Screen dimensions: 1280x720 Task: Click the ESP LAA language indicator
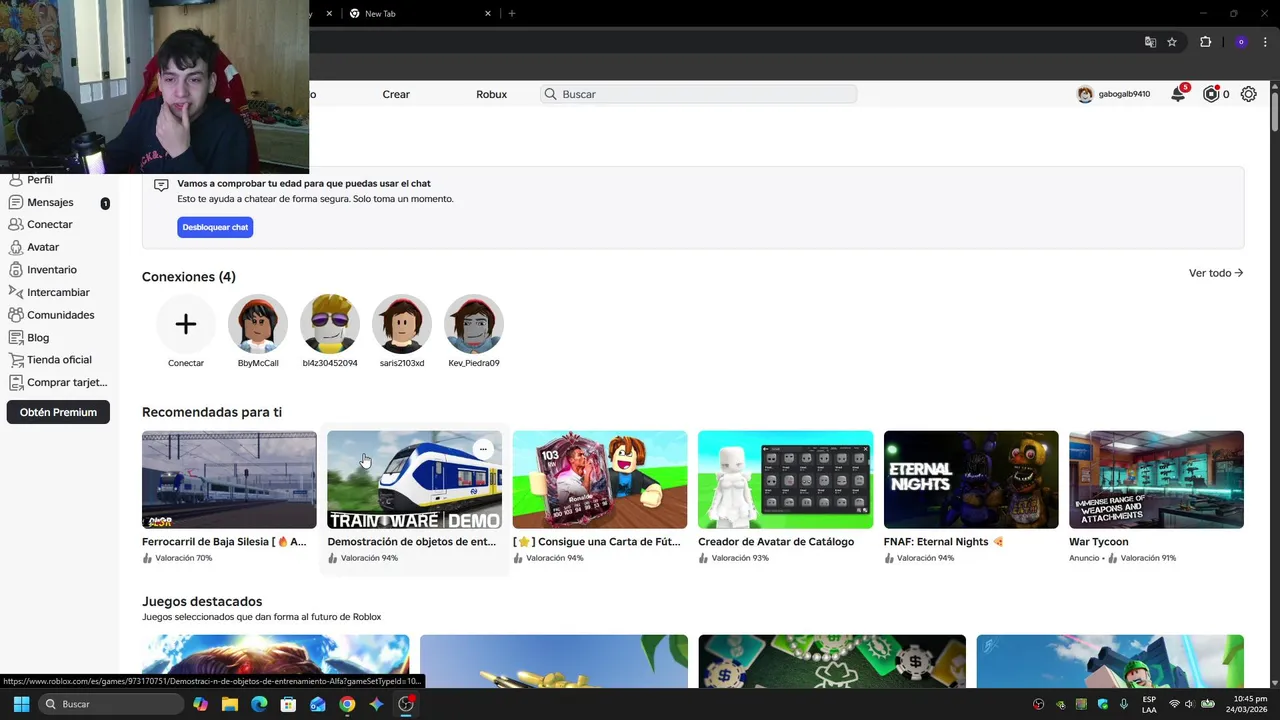[1149, 704]
